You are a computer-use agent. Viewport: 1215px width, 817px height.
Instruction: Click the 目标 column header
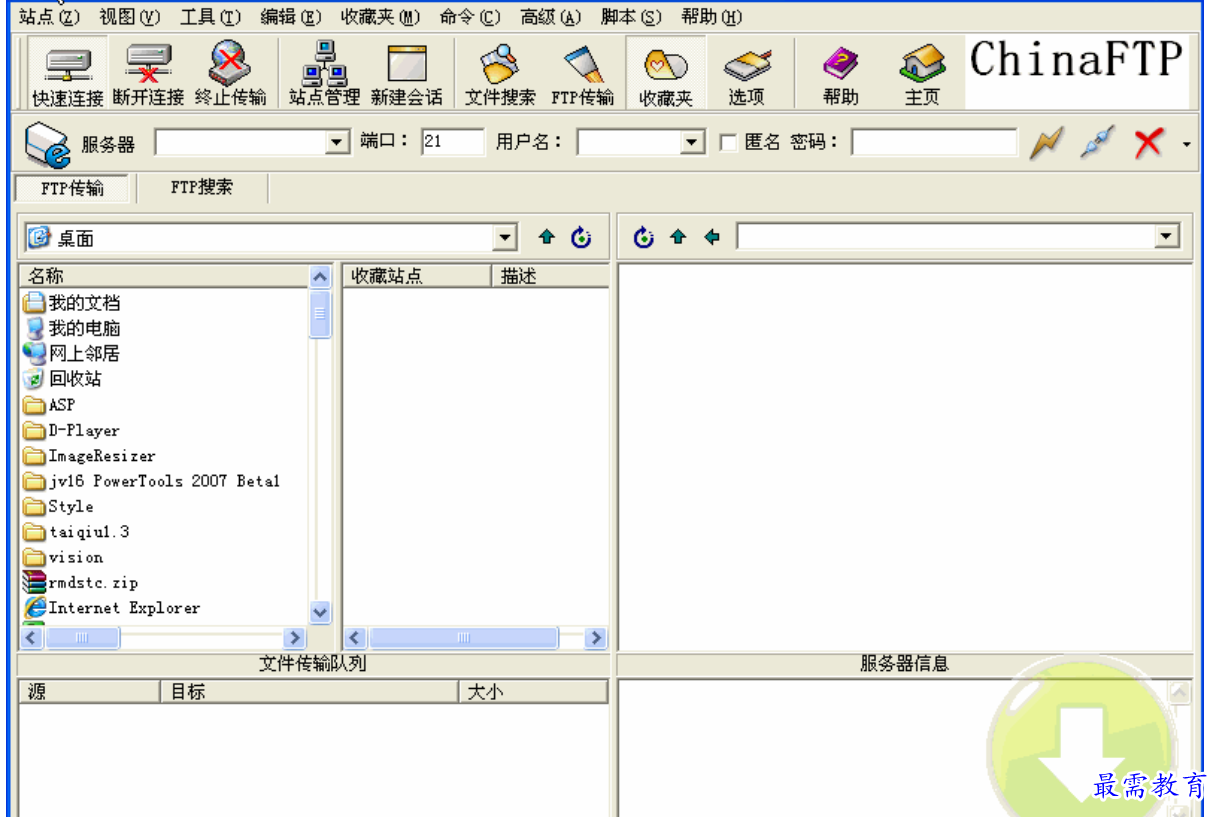(310, 691)
